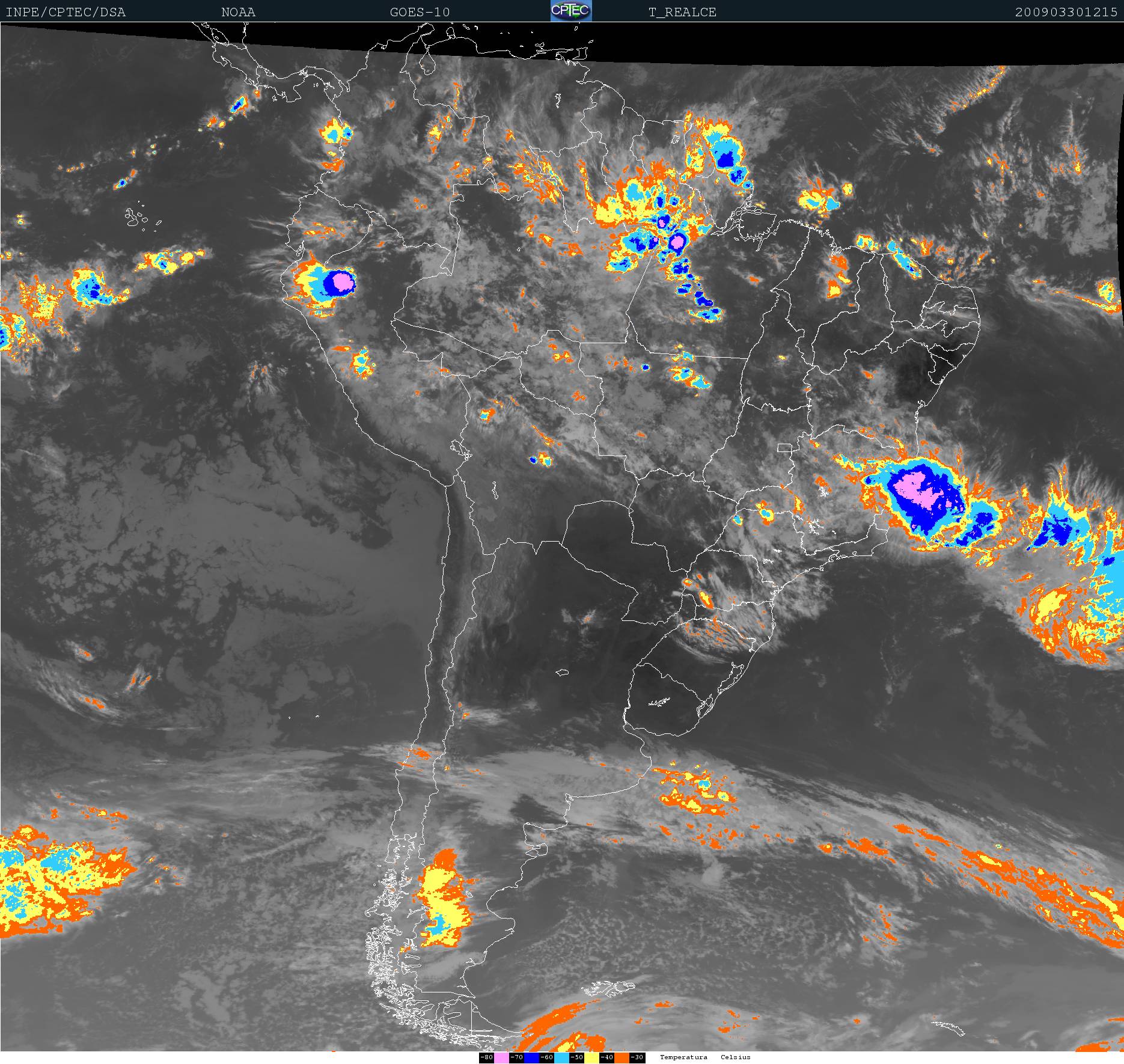Click the 200903301215 timestamp
This screenshot has height=1064, width=1124.
[x=1066, y=12]
